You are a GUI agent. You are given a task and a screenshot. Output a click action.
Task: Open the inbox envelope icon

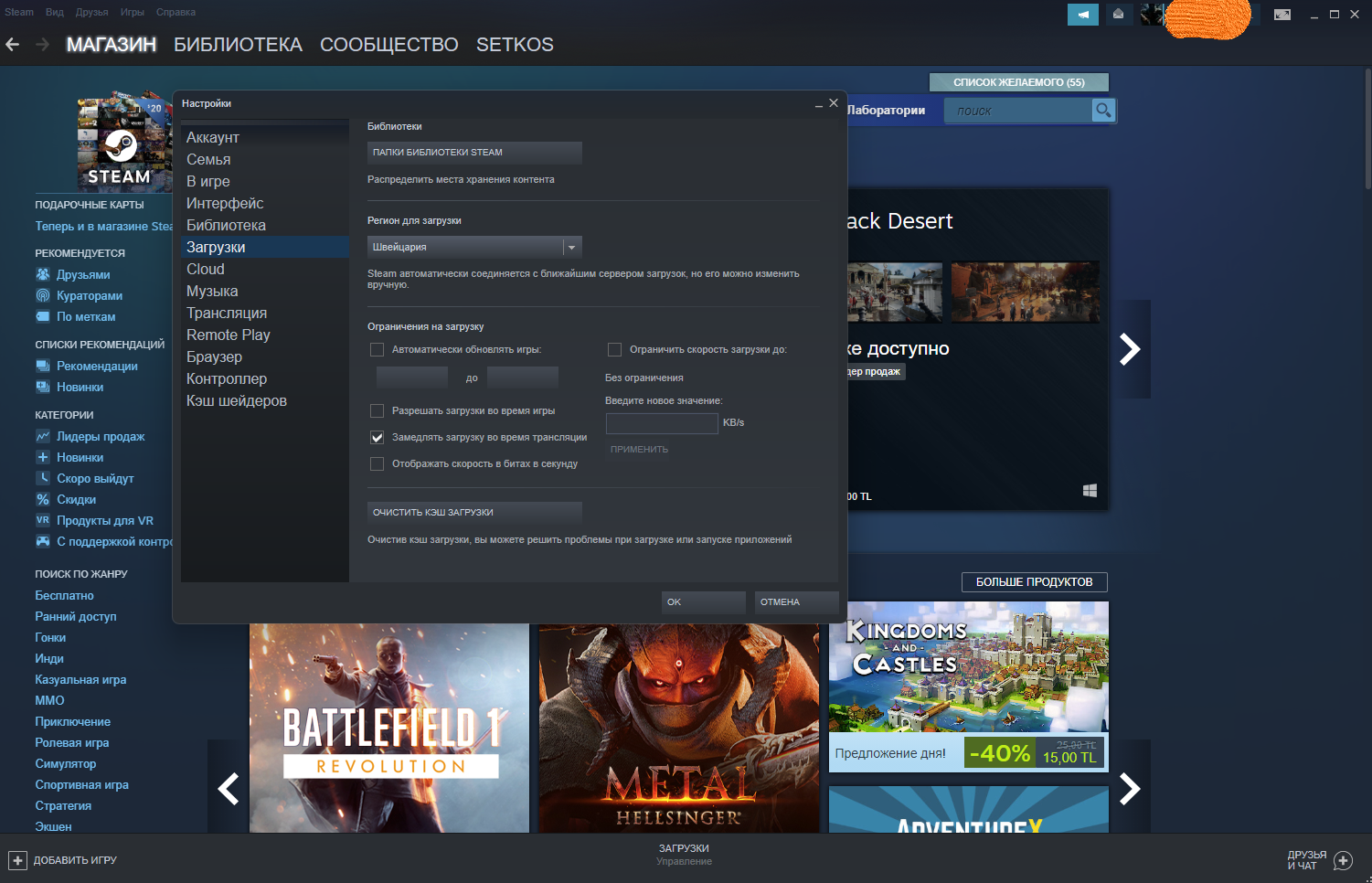pos(1118,15)
